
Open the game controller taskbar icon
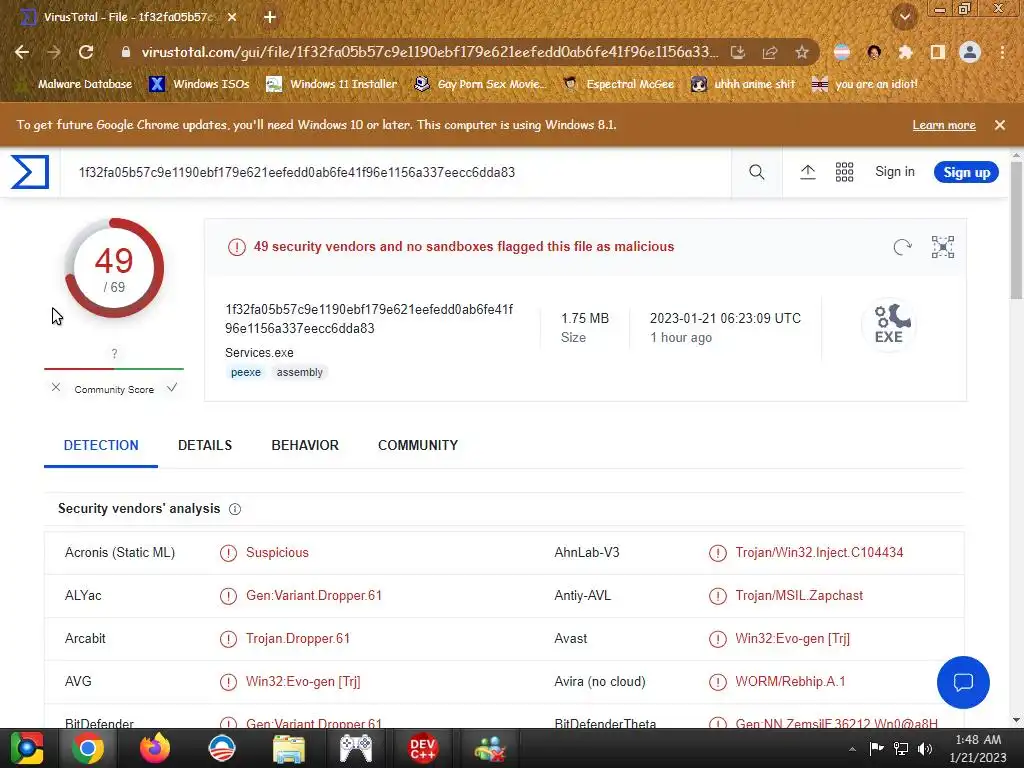[x=356, y=748]
